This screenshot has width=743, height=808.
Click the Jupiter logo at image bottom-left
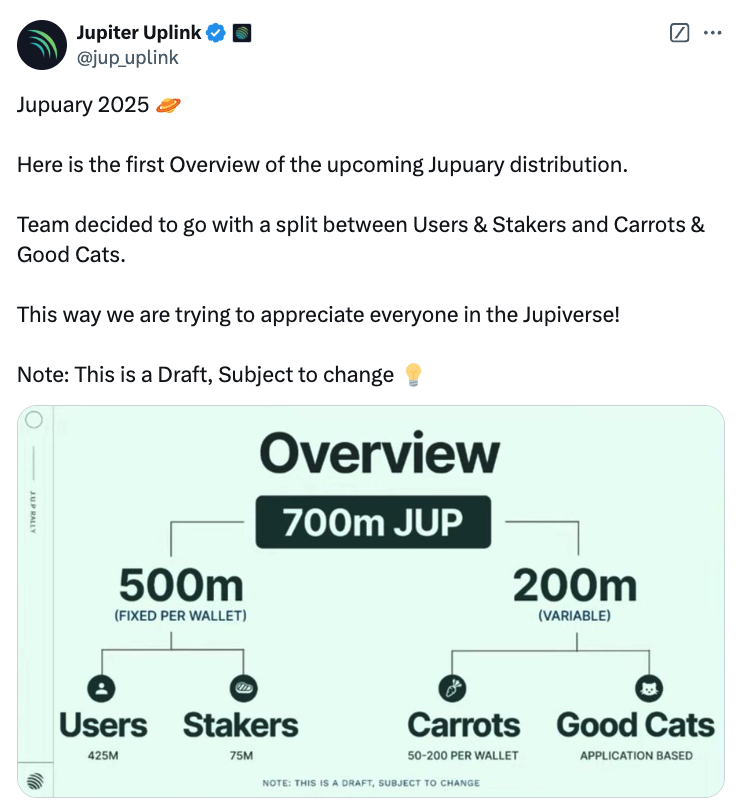tap(35, 779)
